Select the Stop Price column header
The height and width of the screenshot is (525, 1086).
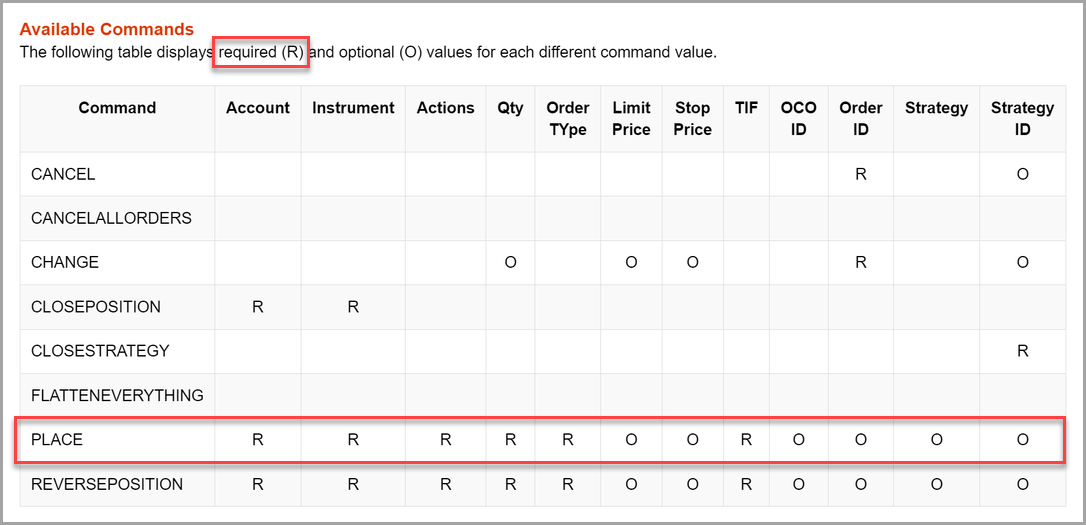click(x=692, y=118)
